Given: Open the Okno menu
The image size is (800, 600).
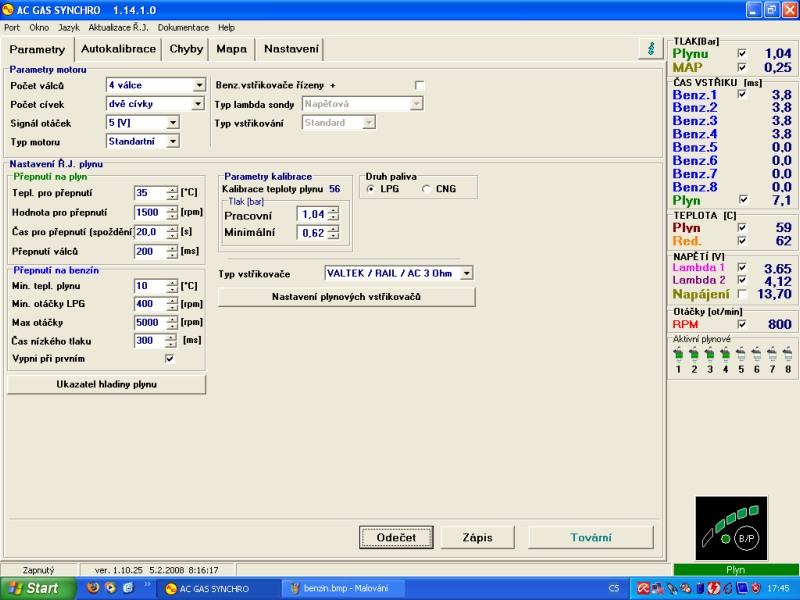Looking at the screenshot, I should coord(39,28).
